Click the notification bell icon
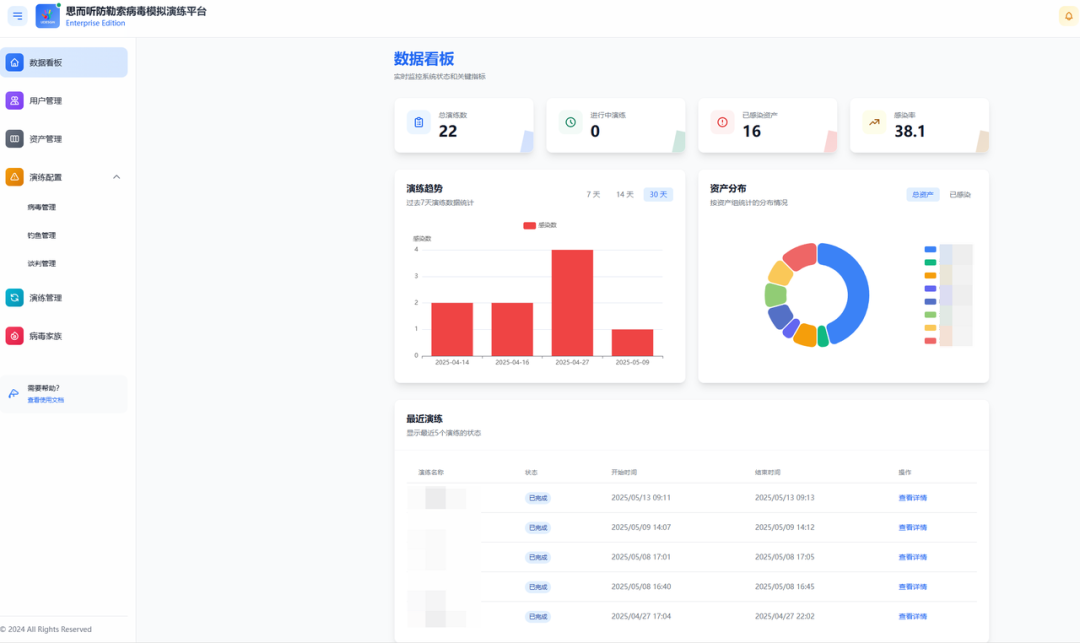Image resolution: width=1080 pixels, height=643 pixels. click(x=1067, y=15)
